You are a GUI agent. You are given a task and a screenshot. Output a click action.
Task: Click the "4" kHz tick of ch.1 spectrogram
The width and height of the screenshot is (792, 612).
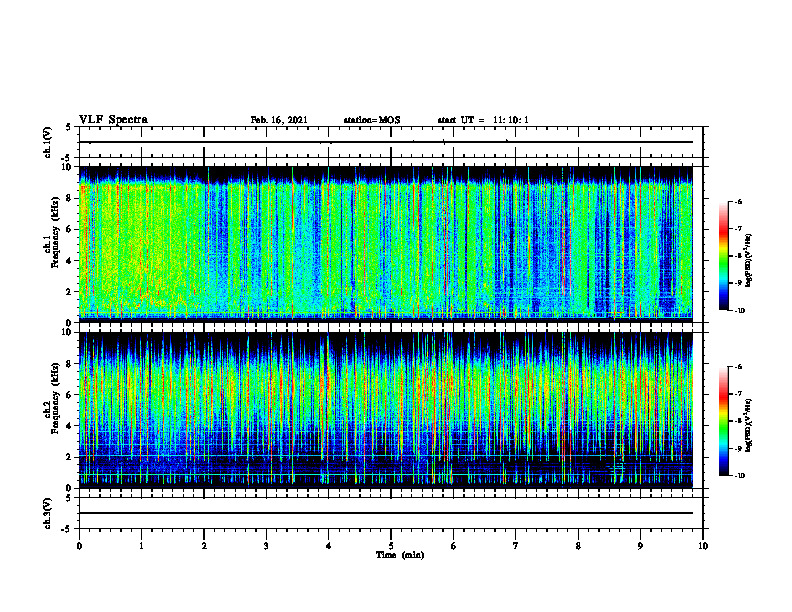pyautogui.click(x=70, y=261)
